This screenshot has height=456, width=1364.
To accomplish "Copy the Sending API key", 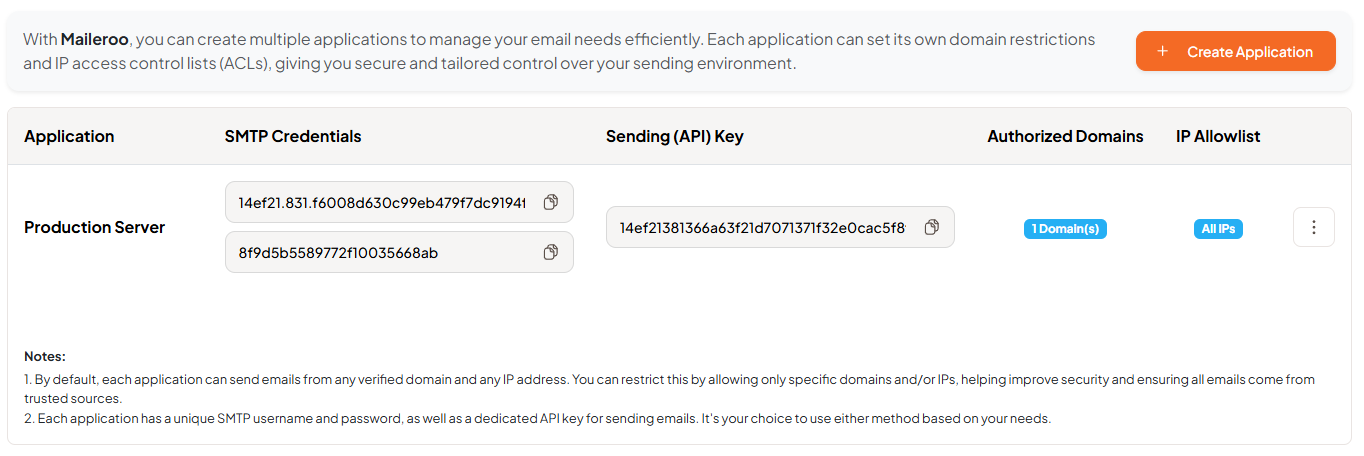I will click(x=931, y=227).
